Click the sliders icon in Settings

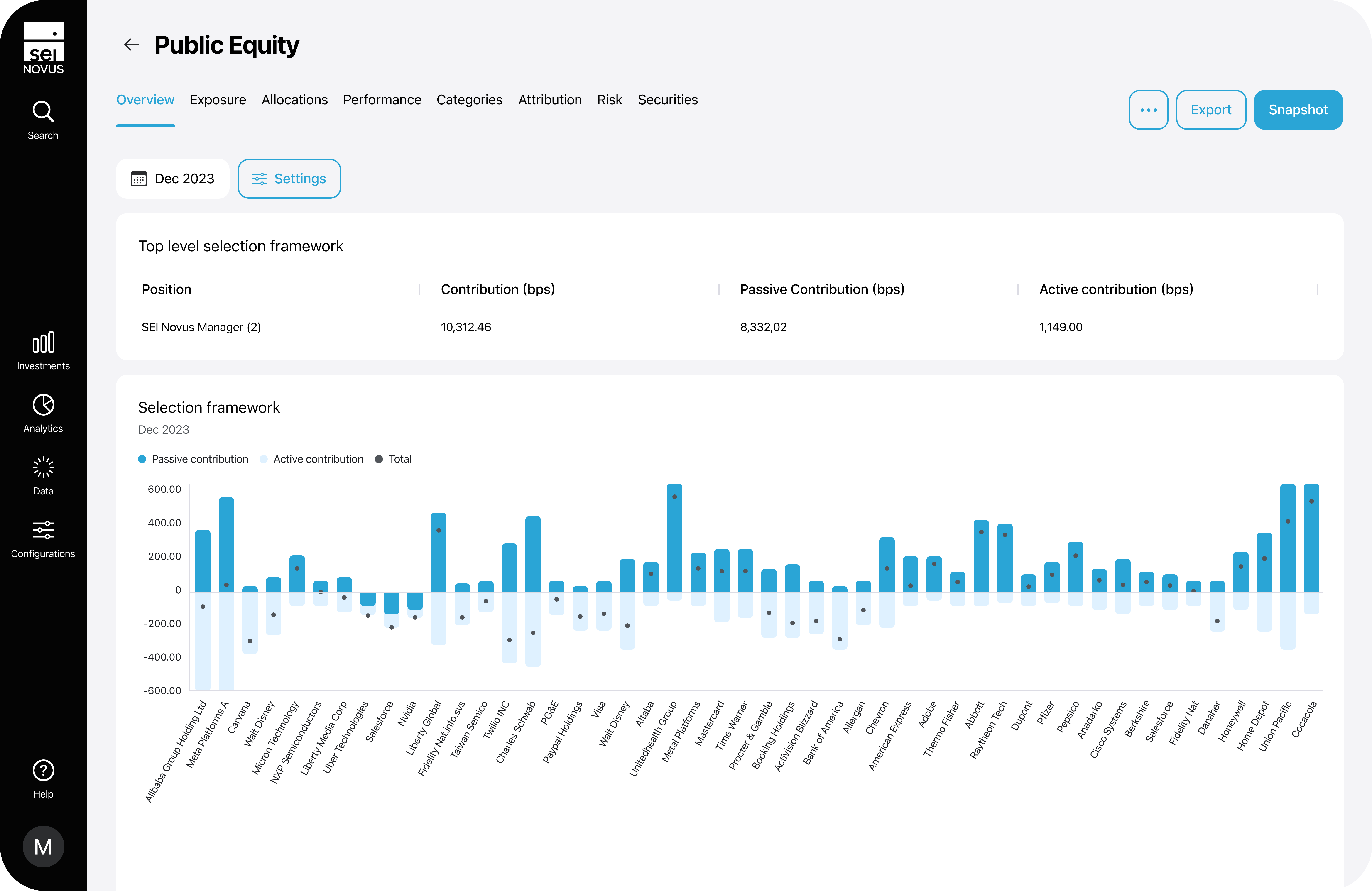point(260,179)
